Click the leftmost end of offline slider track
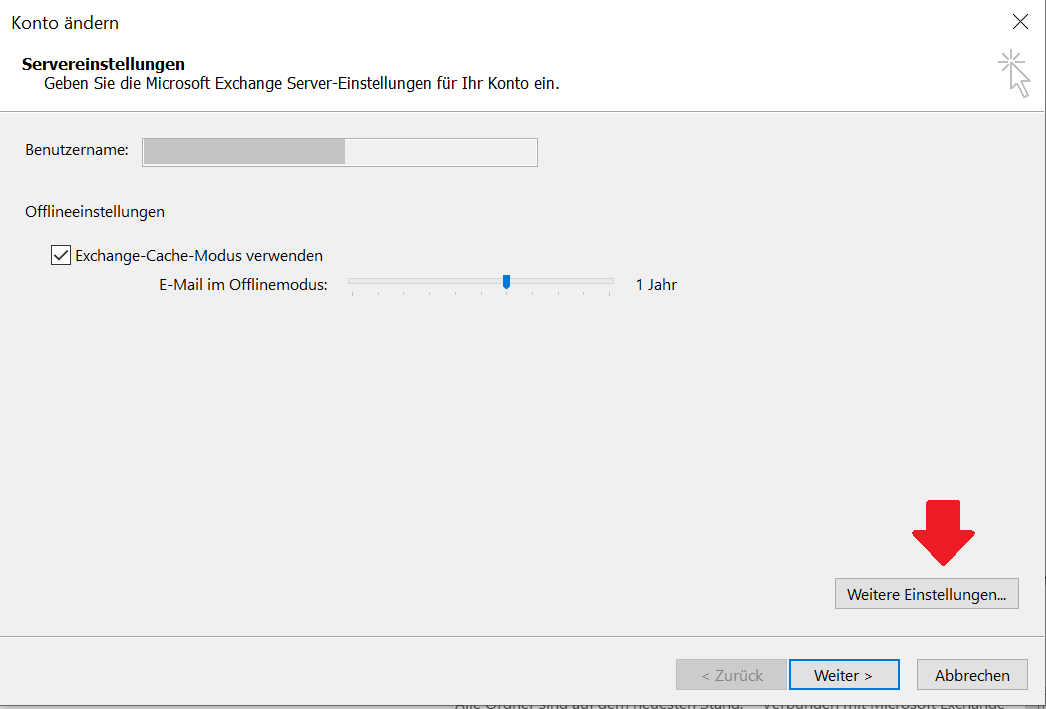 coord(351,282)
